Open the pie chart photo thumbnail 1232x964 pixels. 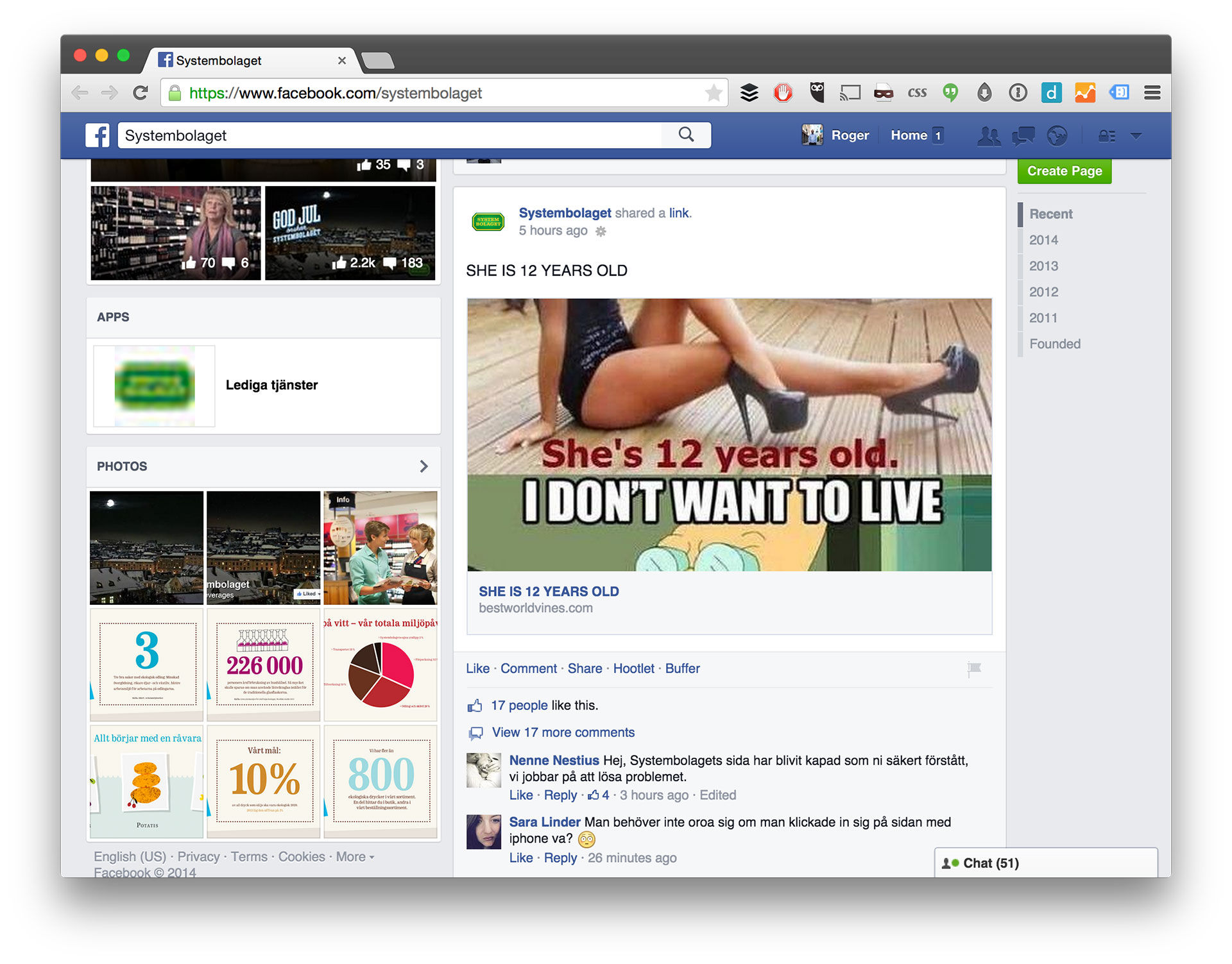click(x=381, y=664)
